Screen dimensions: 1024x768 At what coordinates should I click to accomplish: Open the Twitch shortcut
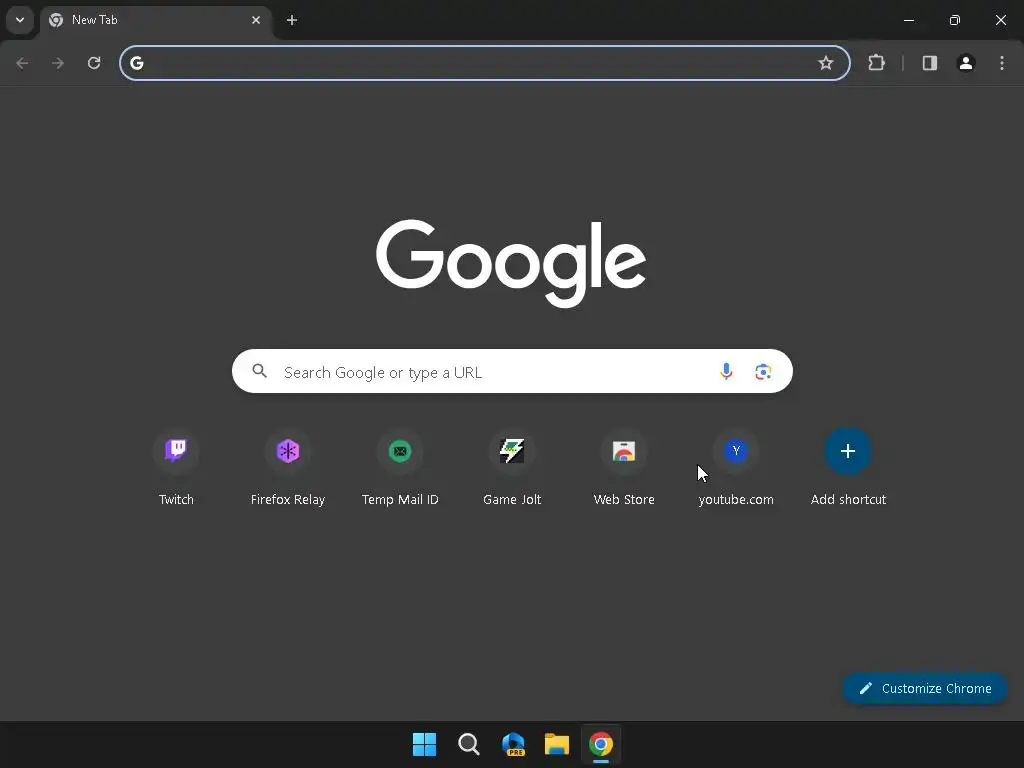(x=176, y=468)
